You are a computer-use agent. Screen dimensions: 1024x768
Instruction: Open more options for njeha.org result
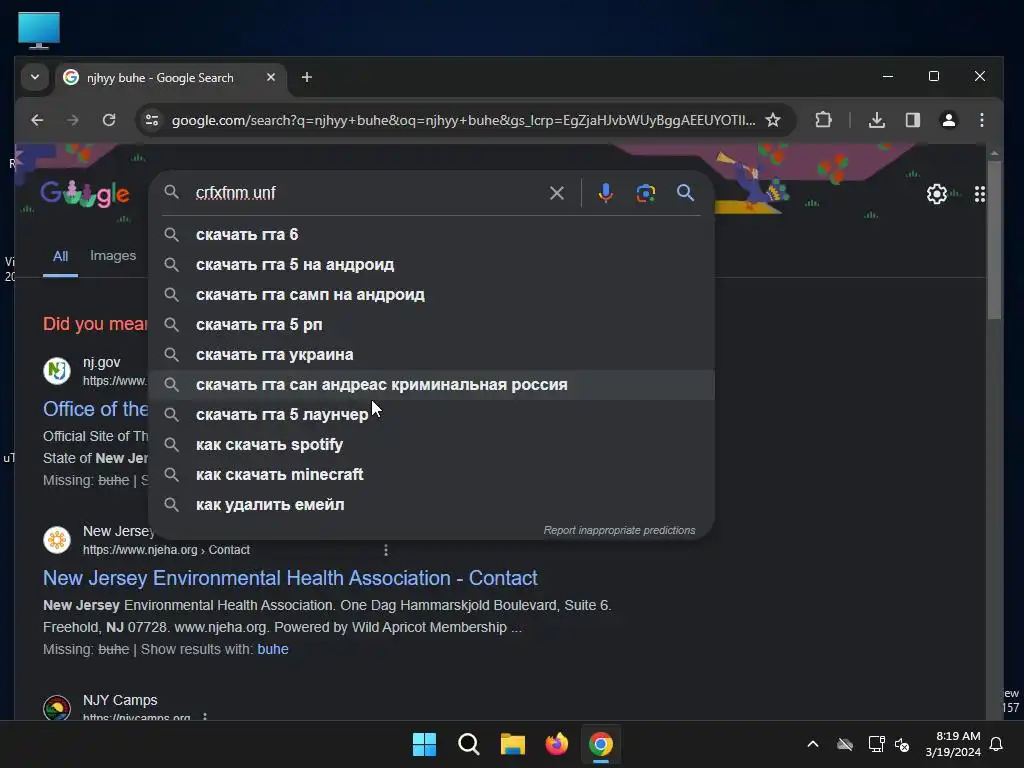tap(386, 550)
